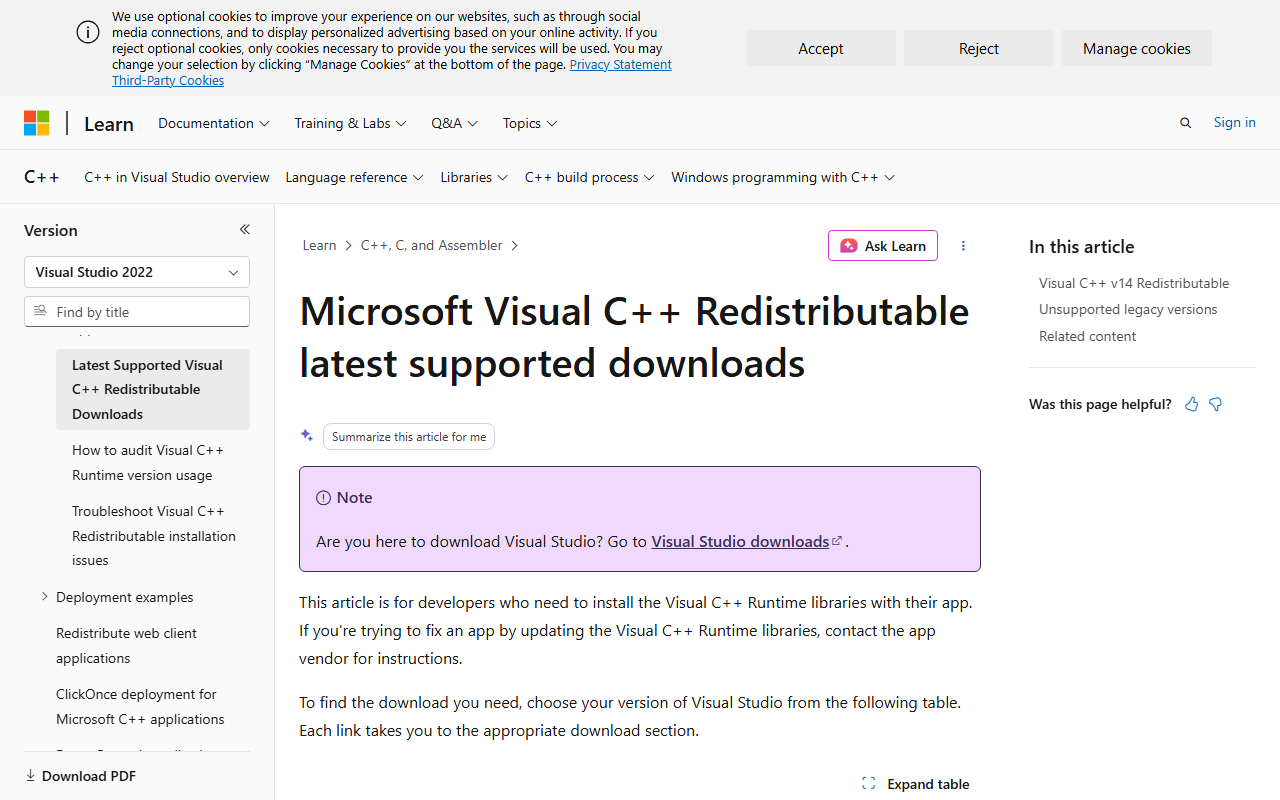1280x800 pixels.
Task: Click Expand table icon button
Action: pyautogui.click(x=915, y=784)
